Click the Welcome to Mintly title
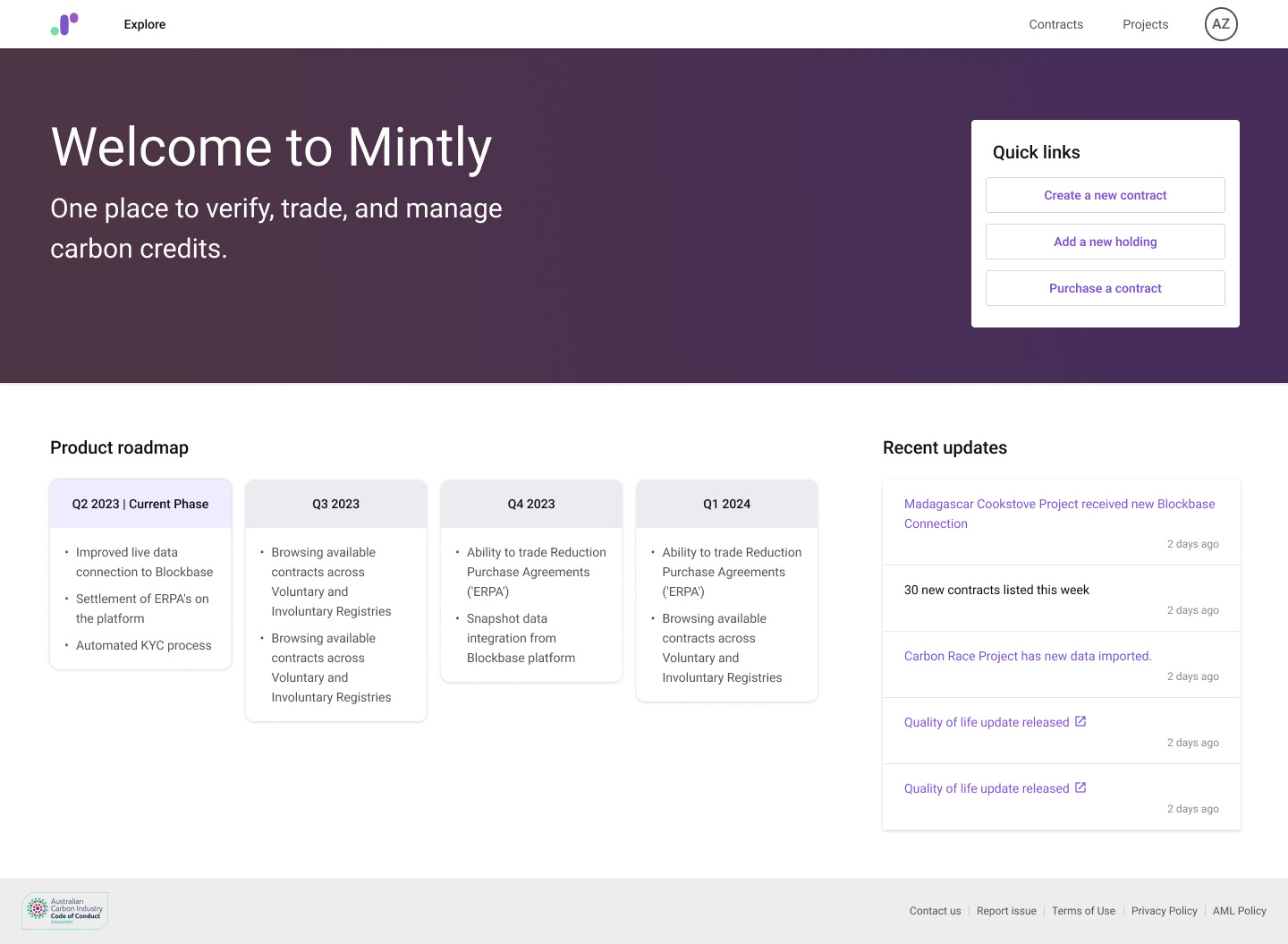The image size is (1288, 944). tap(271, 147)
